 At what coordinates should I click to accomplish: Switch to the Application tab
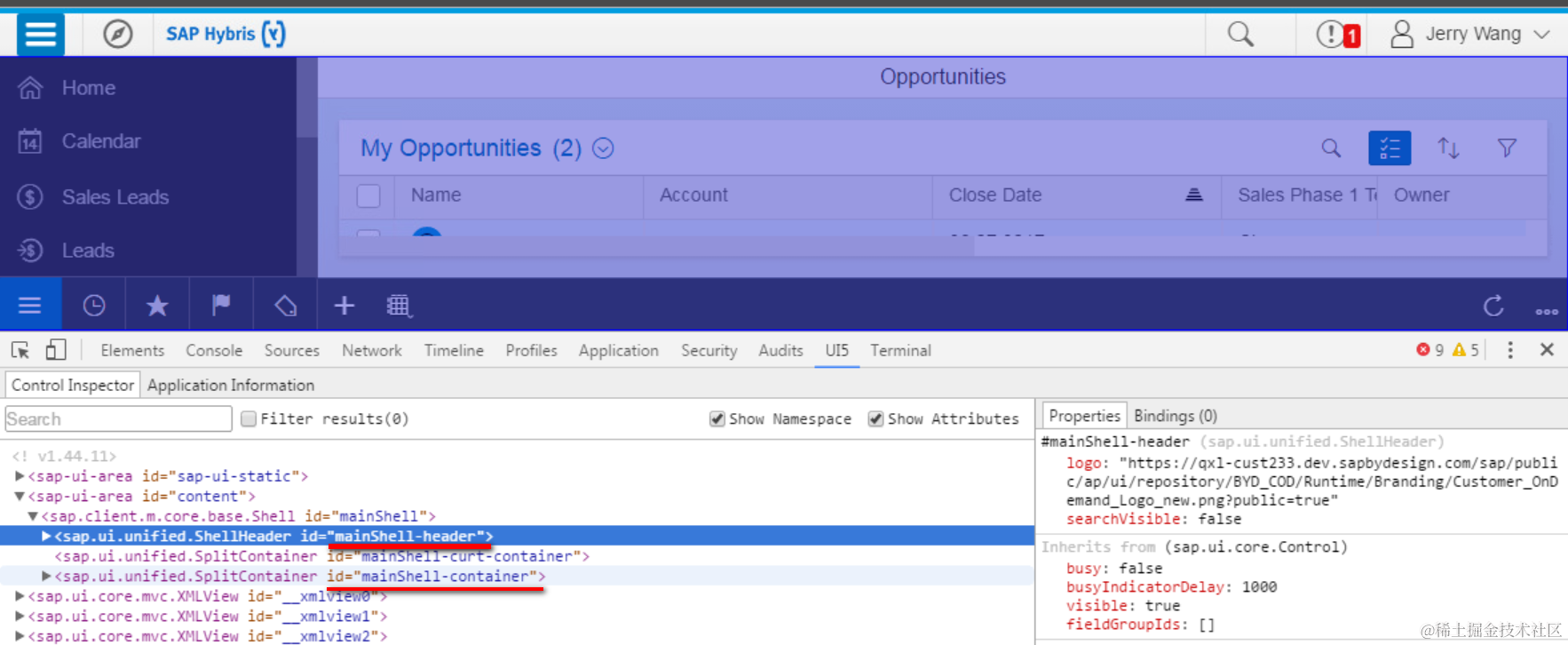619,351
